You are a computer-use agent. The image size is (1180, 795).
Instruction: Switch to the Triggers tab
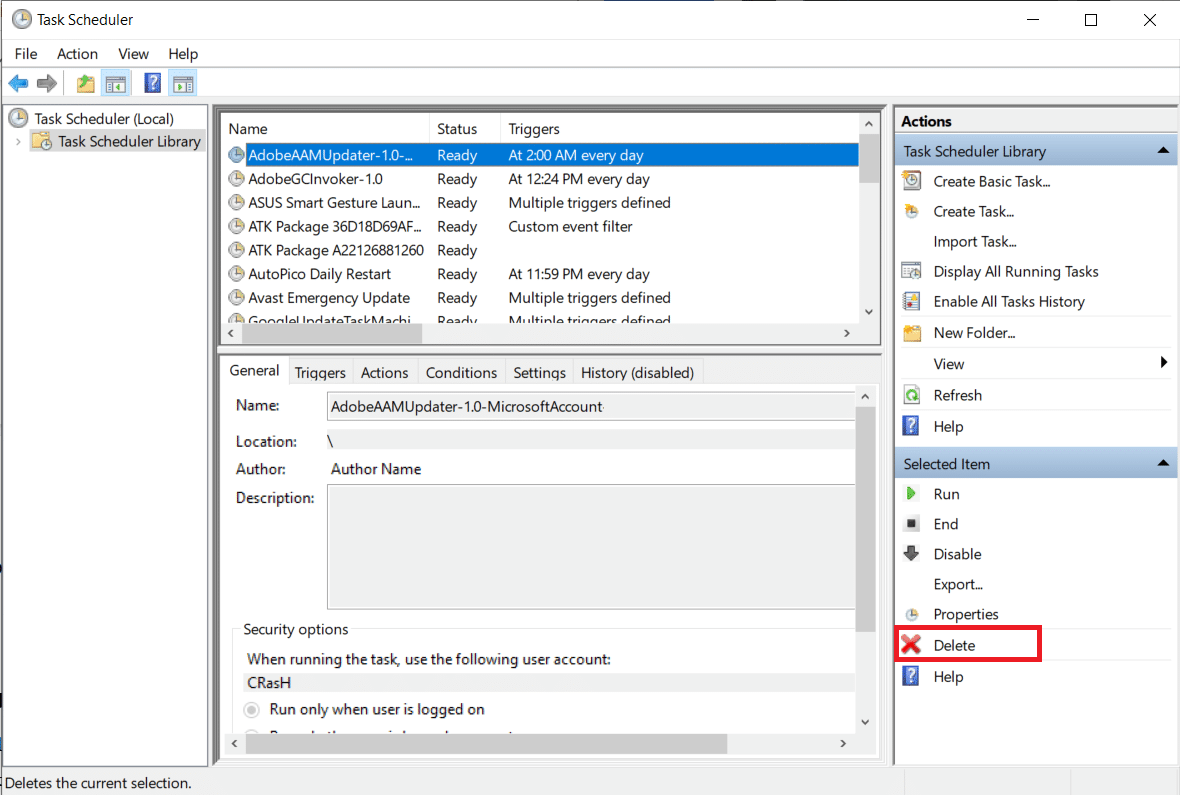coord(320,372)
